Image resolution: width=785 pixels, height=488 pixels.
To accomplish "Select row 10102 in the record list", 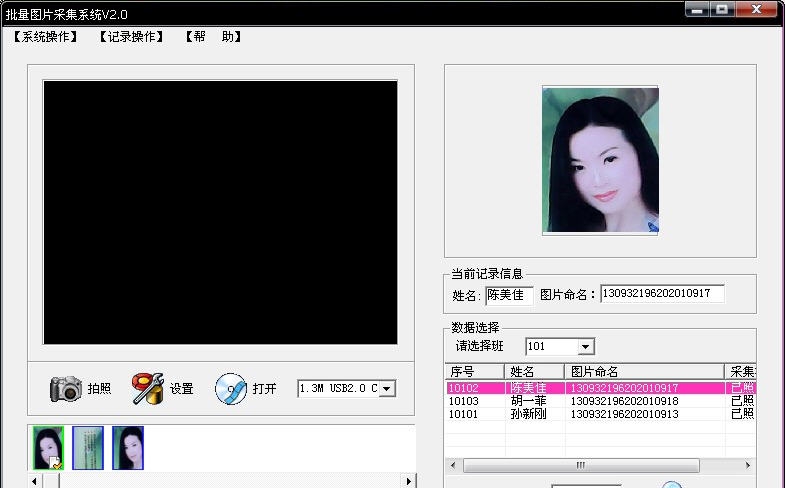I will click(601, 388).
